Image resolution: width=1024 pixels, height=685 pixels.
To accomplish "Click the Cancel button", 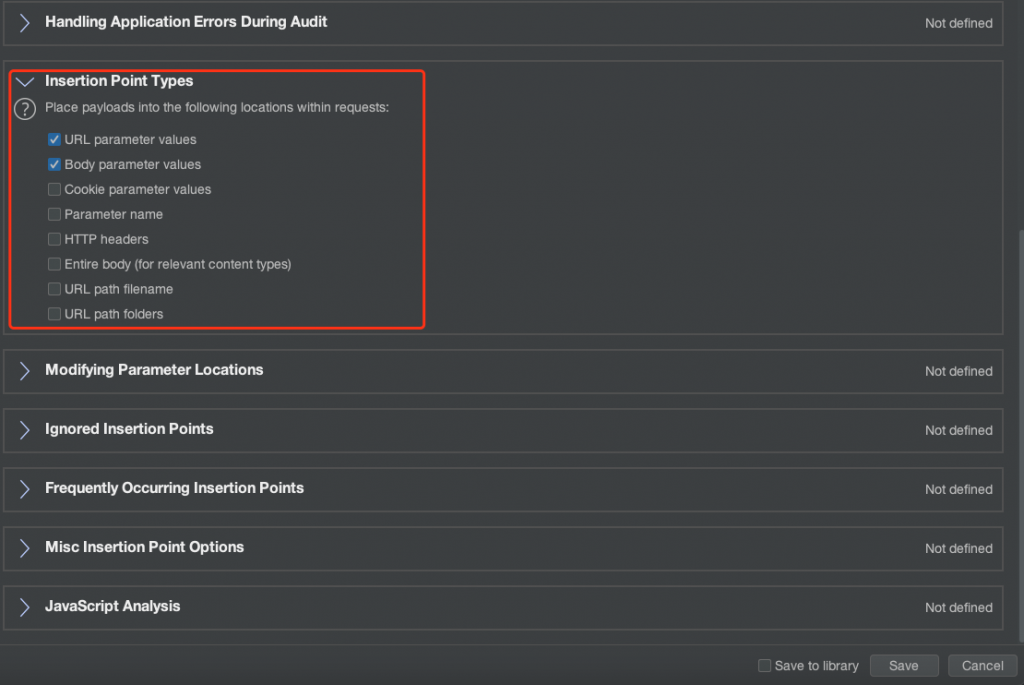I will coord(982,666).
